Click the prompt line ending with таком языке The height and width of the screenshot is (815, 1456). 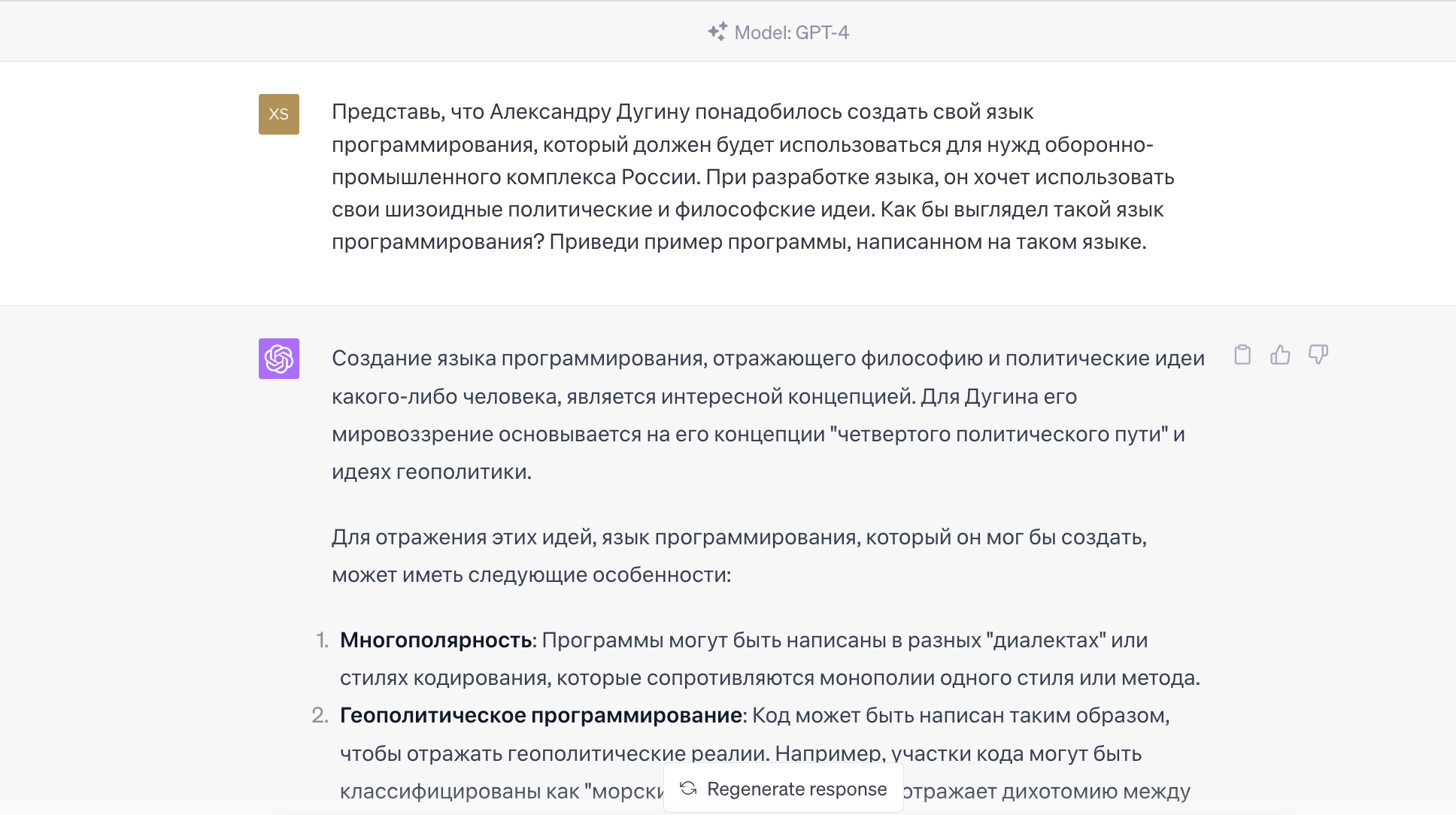coord(739,241)
